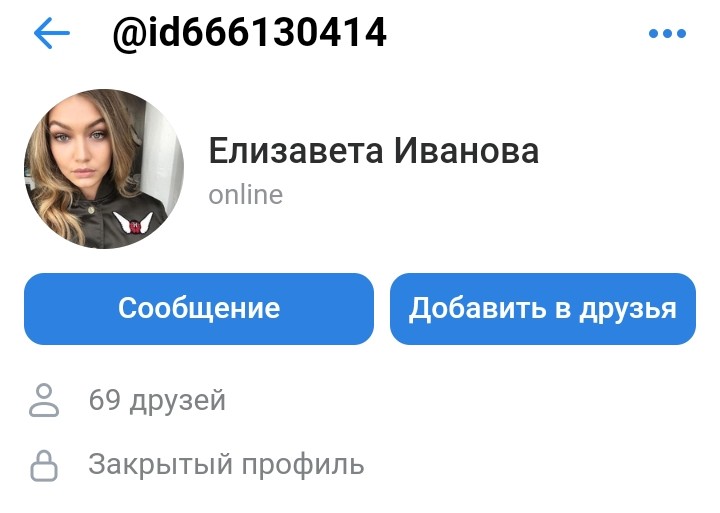Click the padlock icon for closed profile
The image size is (720, 513).
click(x=44, y=466)
